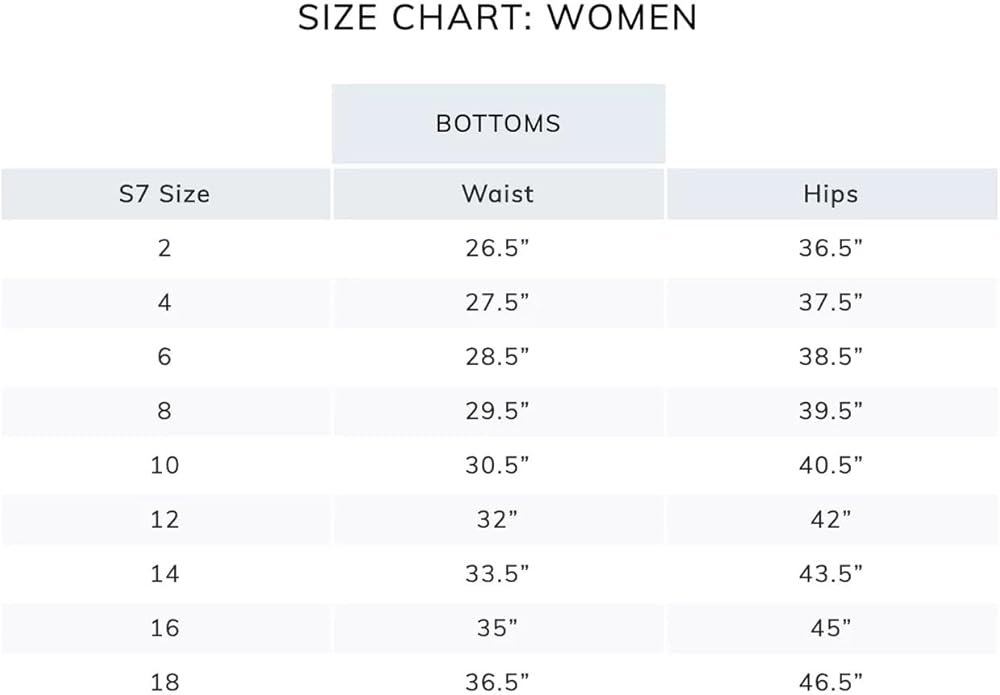Select the Hips column header
This screenshot has height=695, width=1000.
tap(830, 193)
